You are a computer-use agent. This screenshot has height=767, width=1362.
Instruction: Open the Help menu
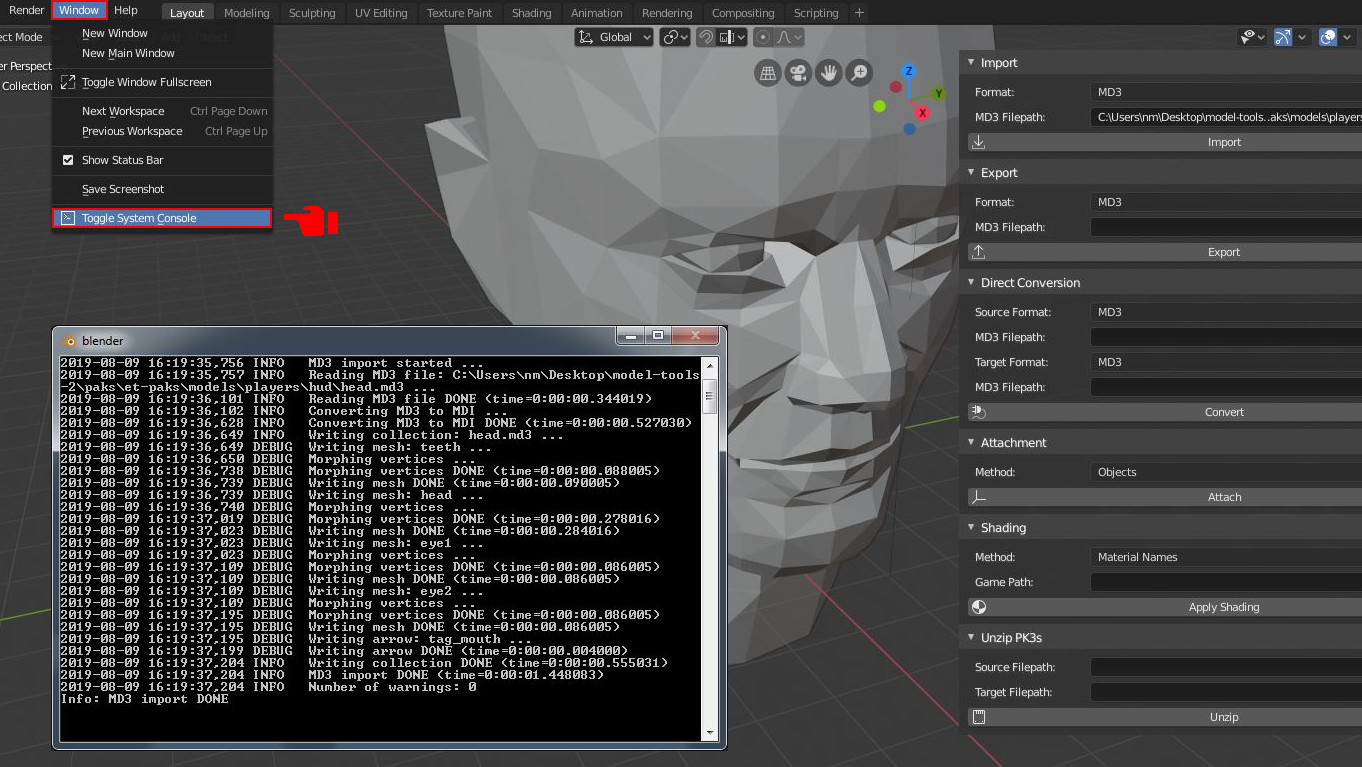125,10
